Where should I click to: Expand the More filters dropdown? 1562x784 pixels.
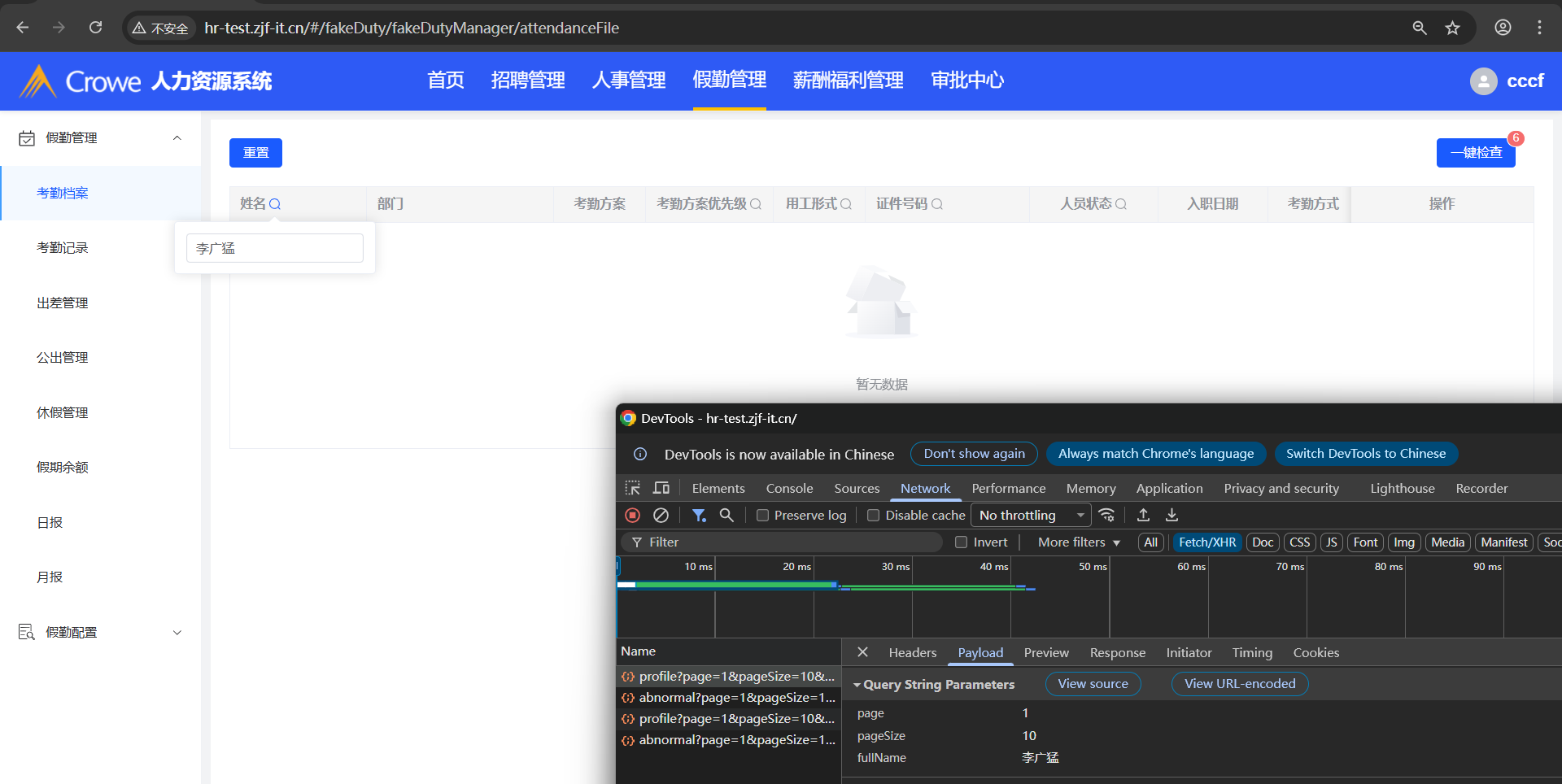1078,542
